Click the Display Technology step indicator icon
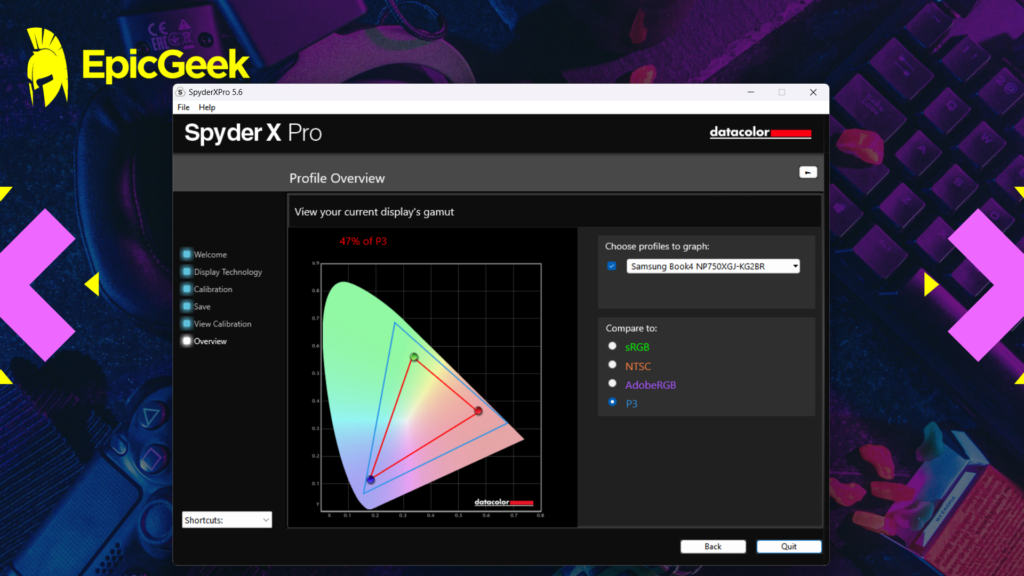The image size is (1024, 576). point(186,272)
